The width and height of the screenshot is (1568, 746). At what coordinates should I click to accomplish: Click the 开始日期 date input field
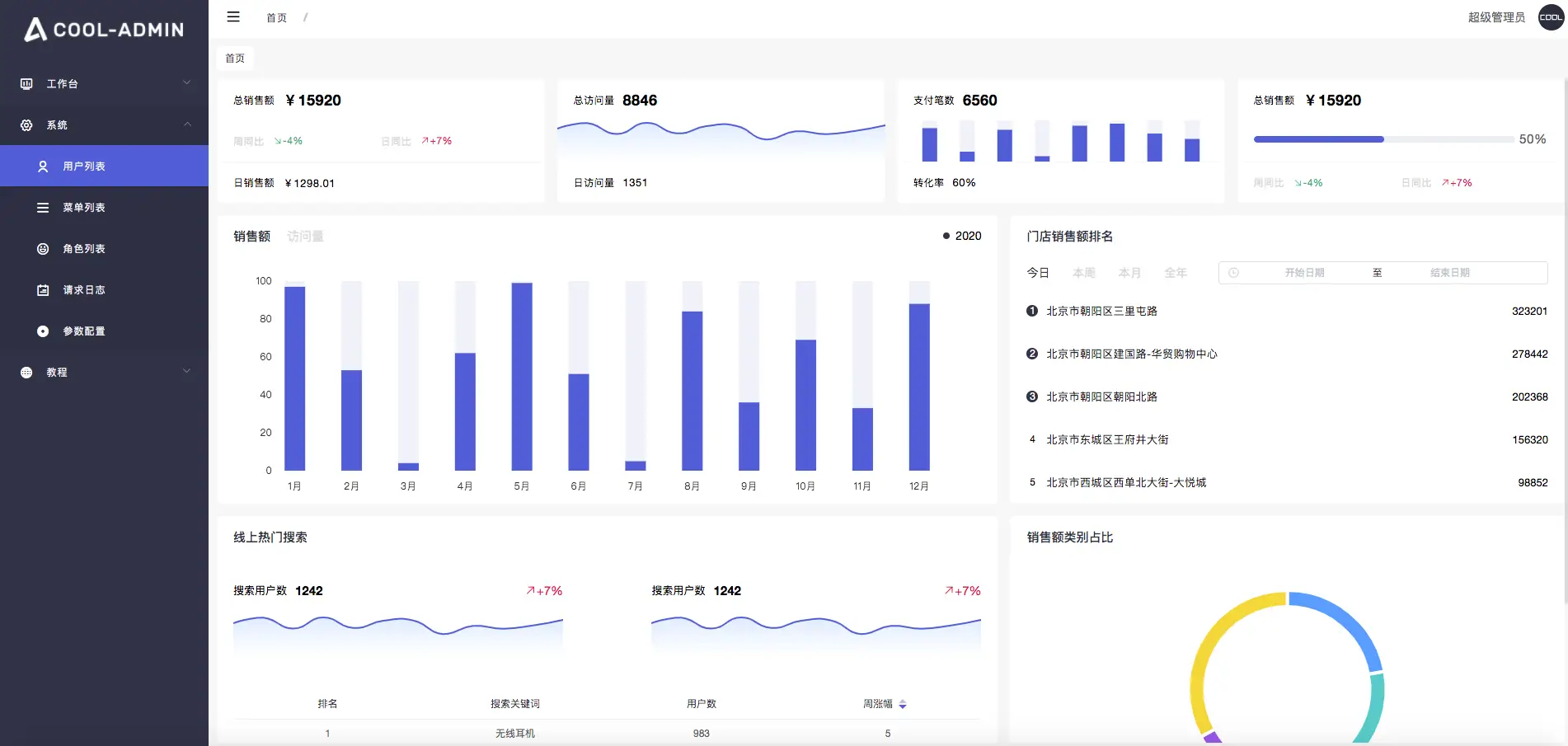tap(1304, 273)
